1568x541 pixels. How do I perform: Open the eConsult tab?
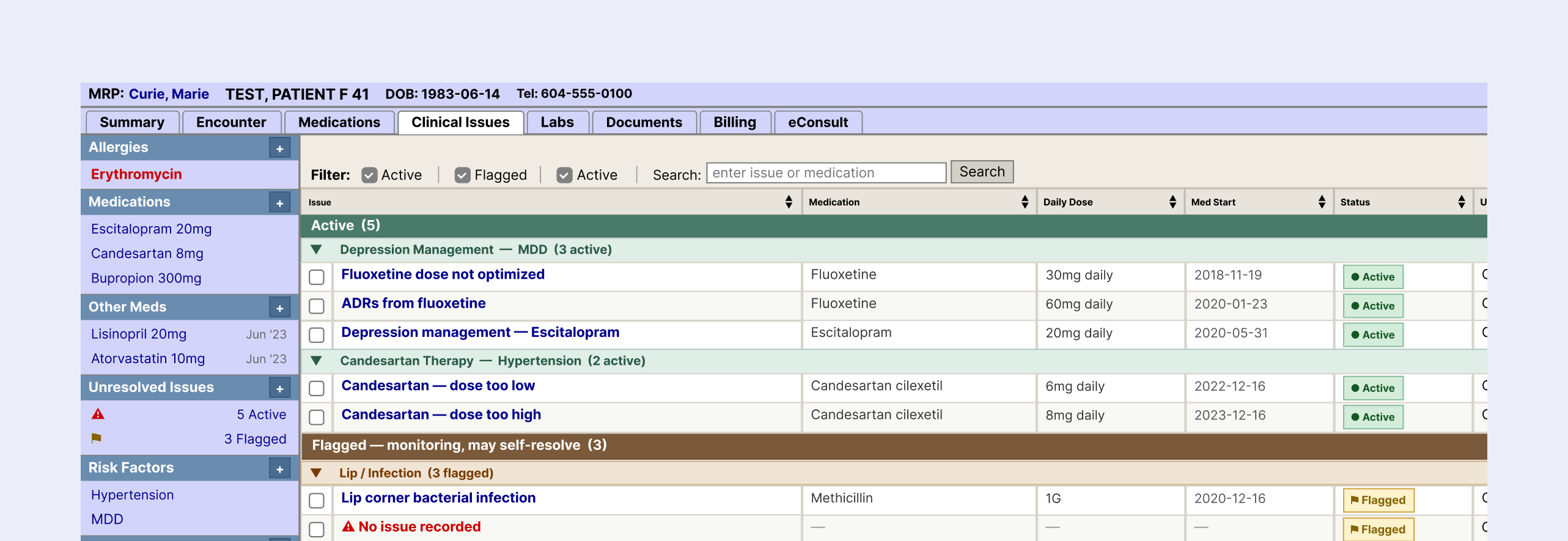(817, 122)
